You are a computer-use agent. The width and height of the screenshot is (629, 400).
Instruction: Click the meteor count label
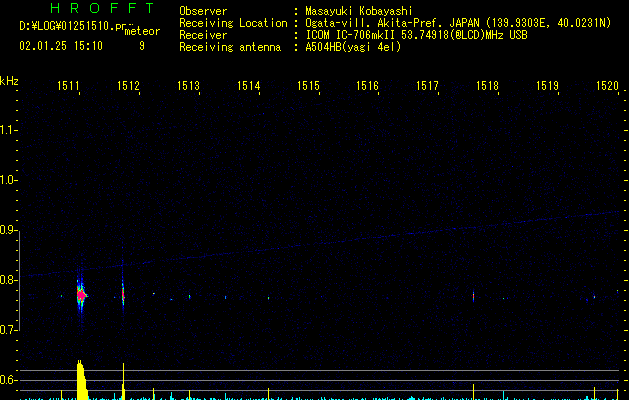pos(142,31)
